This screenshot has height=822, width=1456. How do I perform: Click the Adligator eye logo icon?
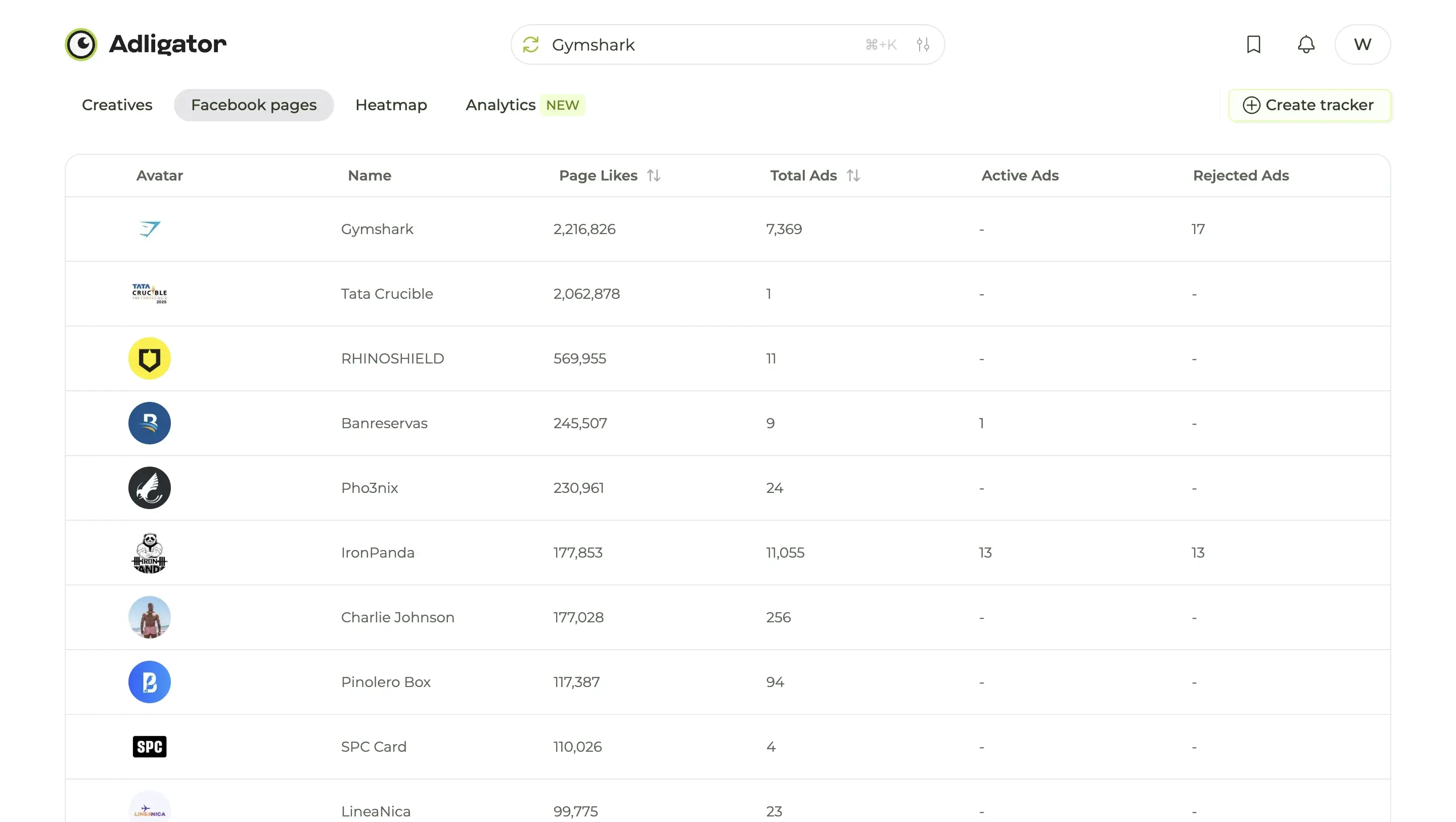(x=81, y=44)
